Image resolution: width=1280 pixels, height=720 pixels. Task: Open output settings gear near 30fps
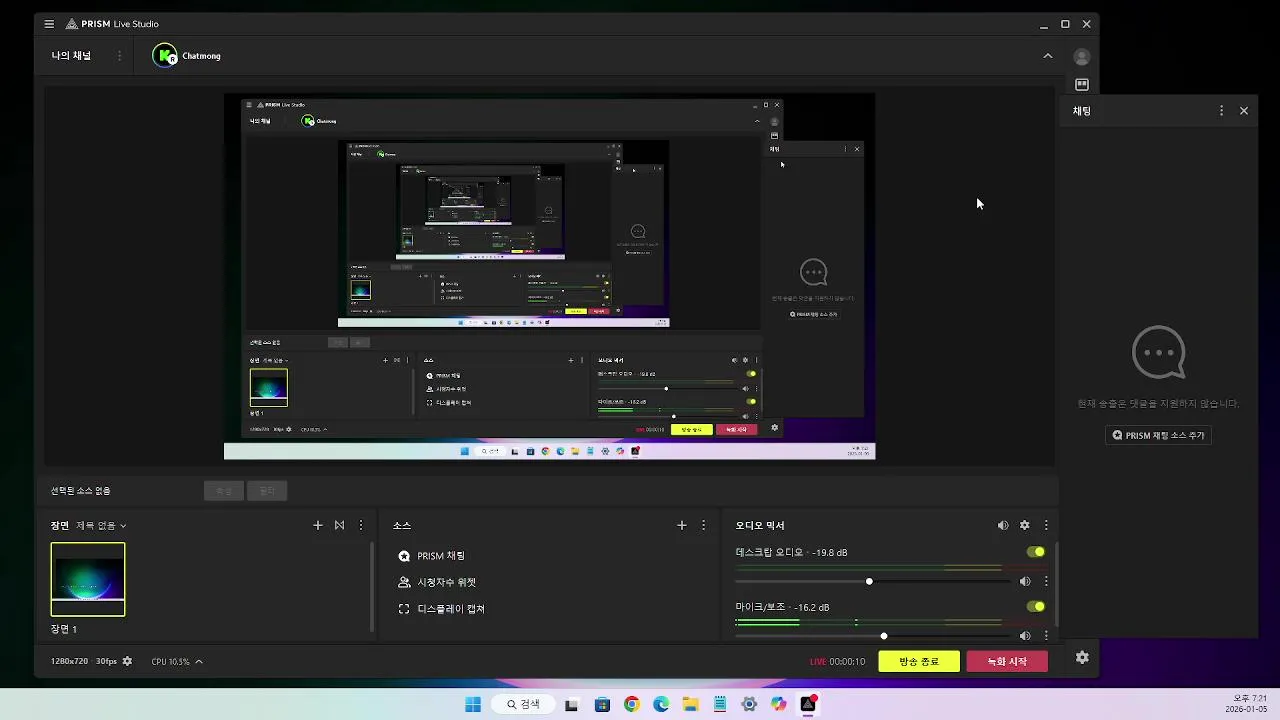click(127, 661)
